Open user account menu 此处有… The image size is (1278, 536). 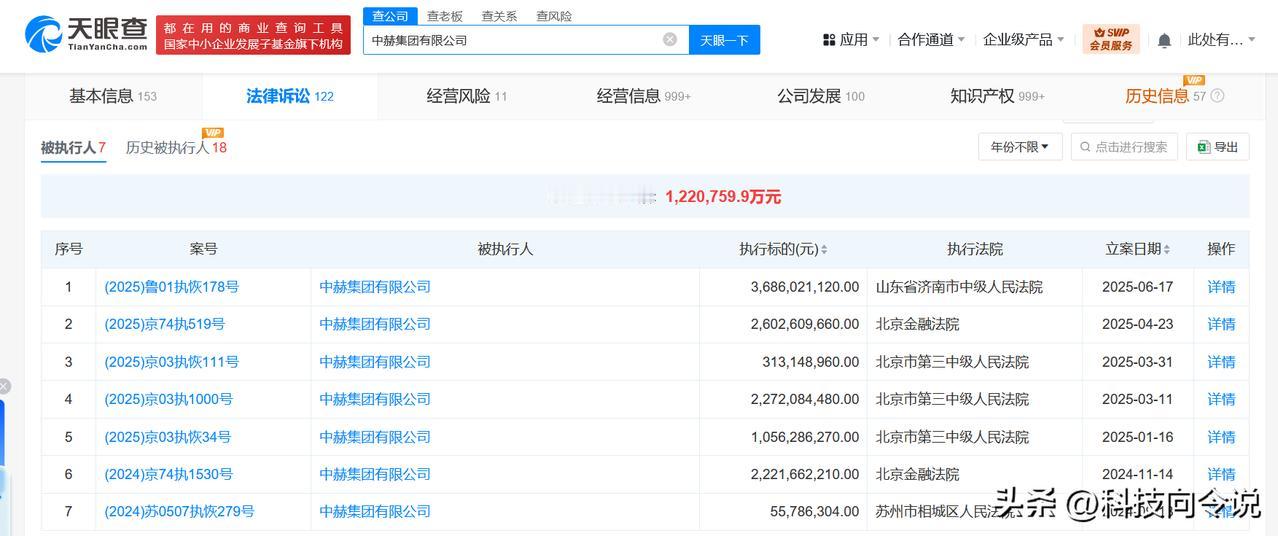point(1222,40)
